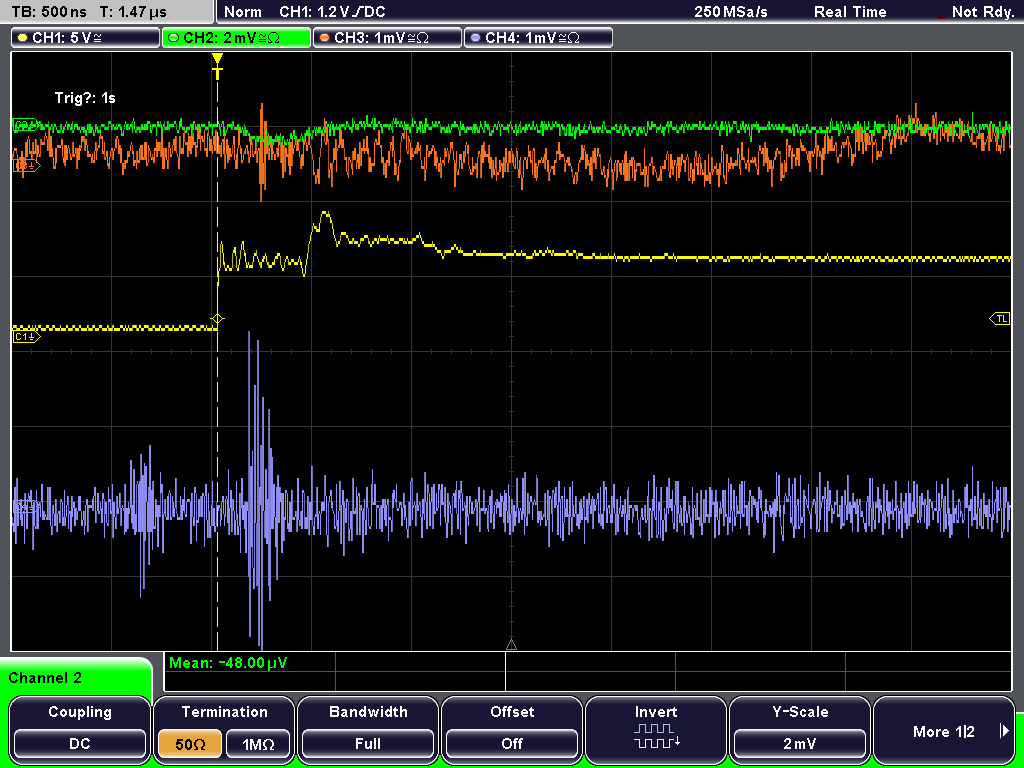The height and width of the screenshot is (768, 1024).
Task: Click the green C2 ground level marker
Action: [x=26, y=125]
